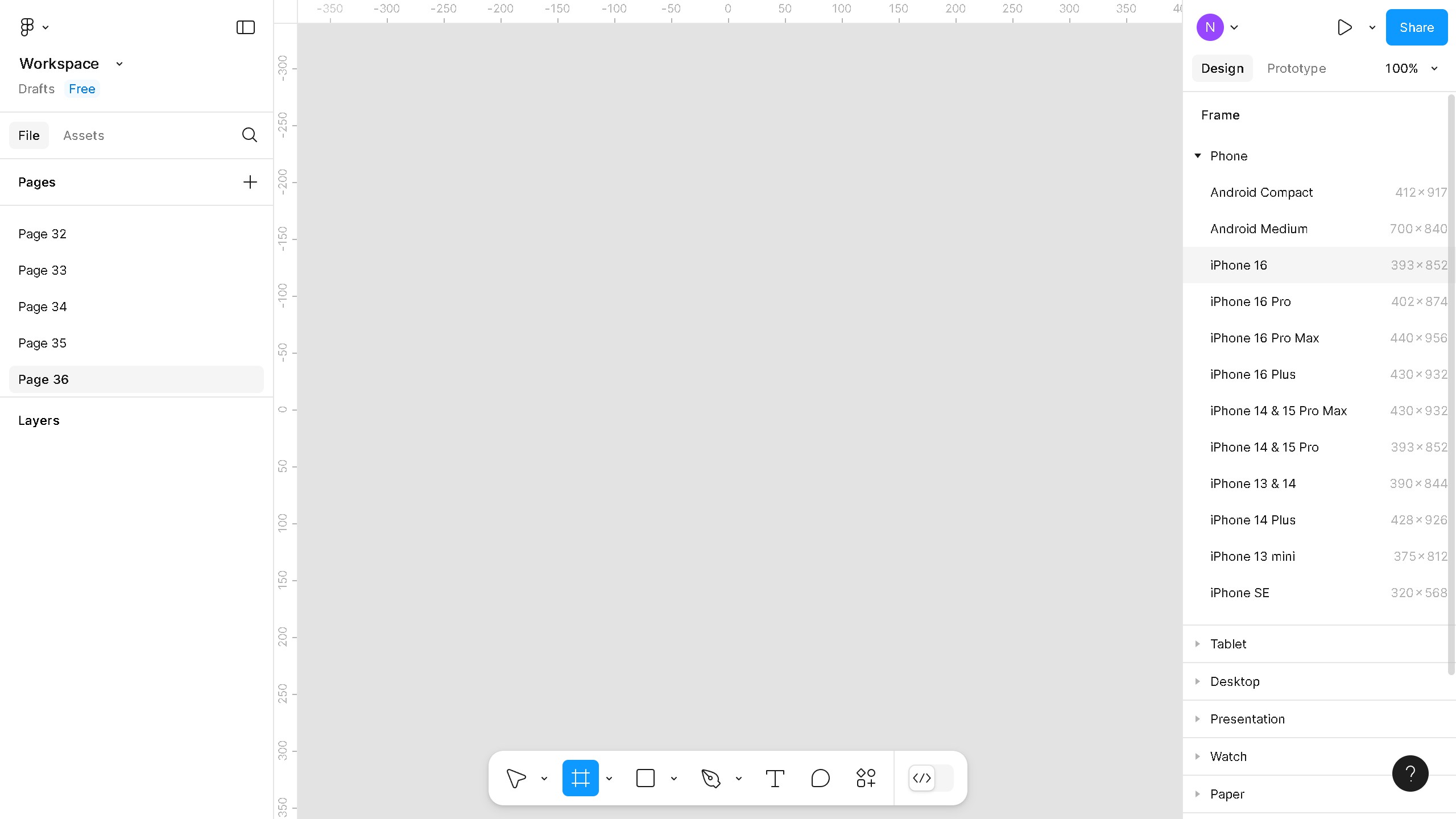The width and height of the screenshot is (1456, 819).
Task: Open the Actions resources tool
Action: [x=866, y=778]
